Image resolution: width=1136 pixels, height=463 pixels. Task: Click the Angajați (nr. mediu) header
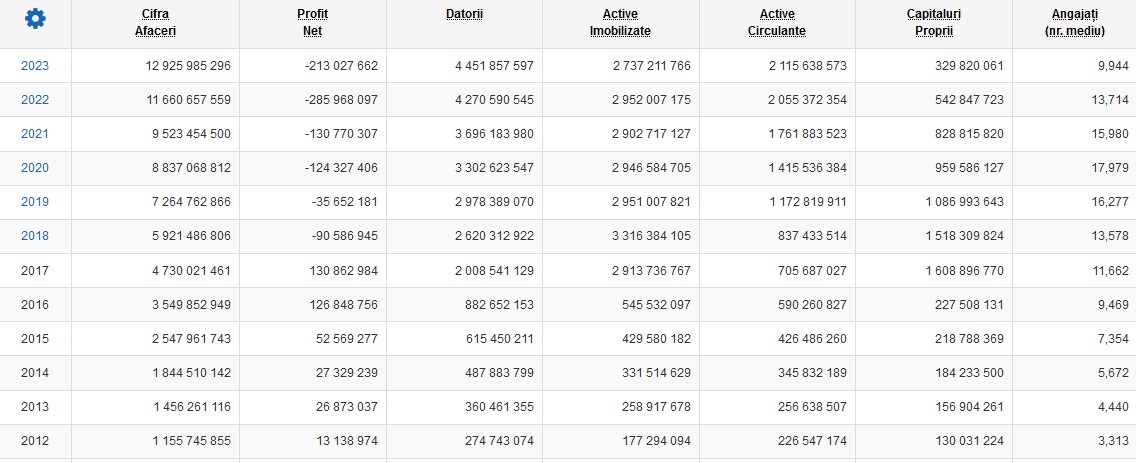tap(1074, 22)
